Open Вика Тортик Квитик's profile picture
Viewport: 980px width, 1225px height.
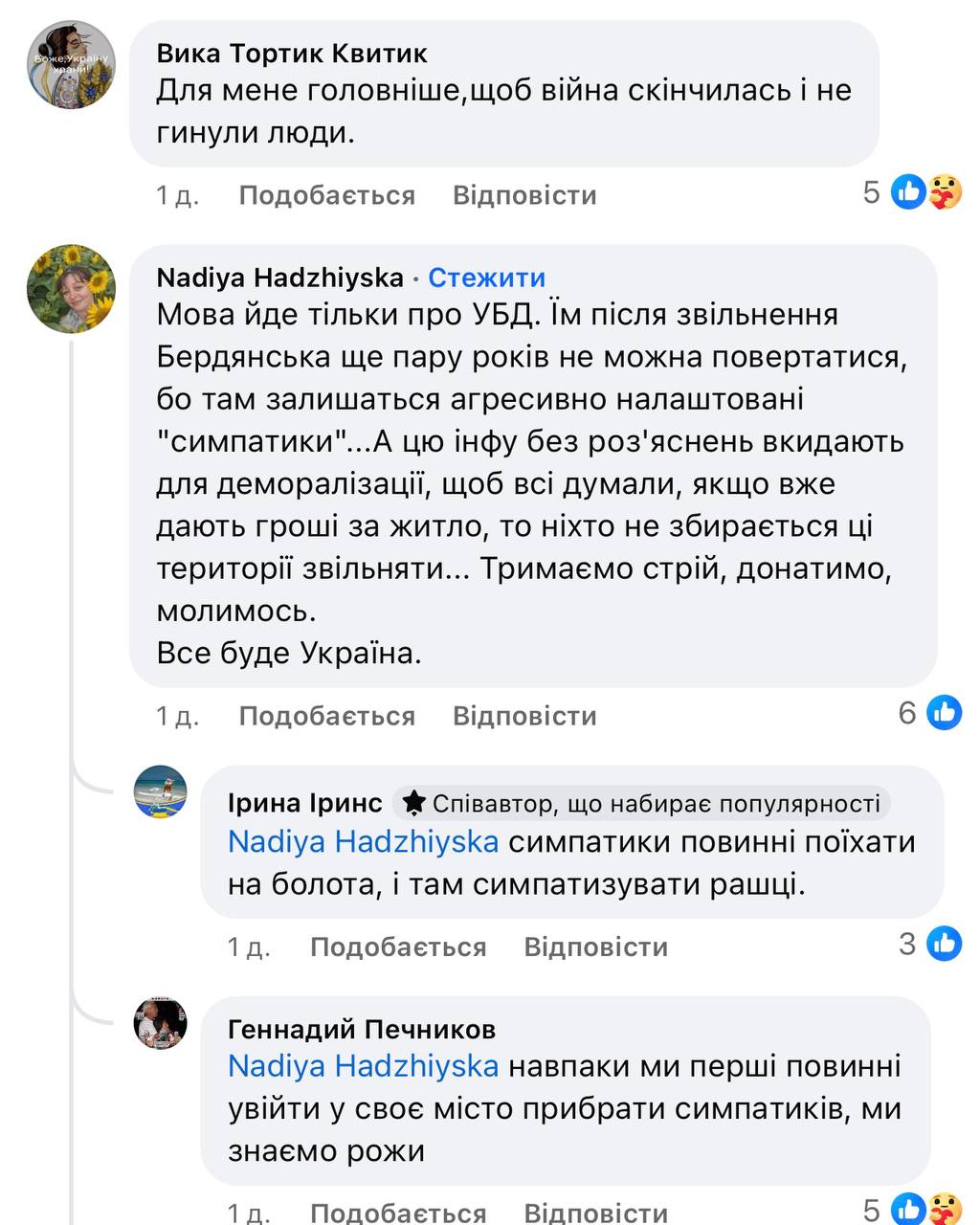[71, 65]
